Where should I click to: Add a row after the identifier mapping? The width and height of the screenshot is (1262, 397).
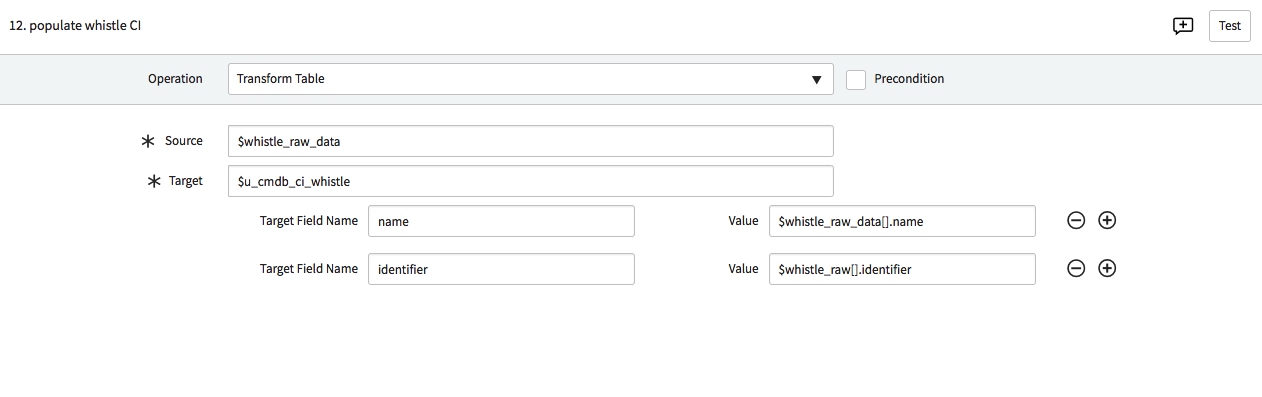click(1107, 268)
